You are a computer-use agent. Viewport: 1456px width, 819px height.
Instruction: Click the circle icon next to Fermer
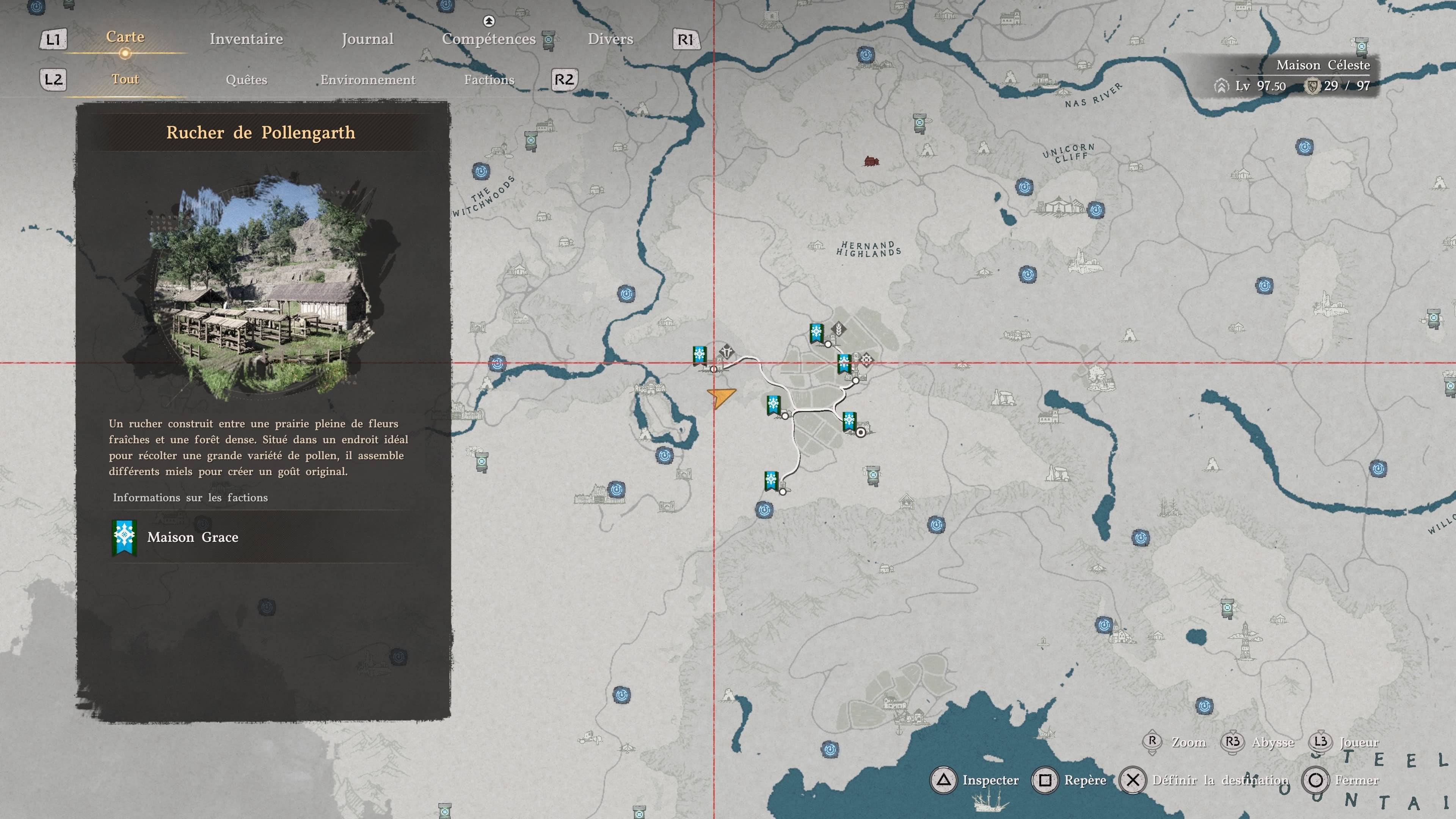[1315, 781]
